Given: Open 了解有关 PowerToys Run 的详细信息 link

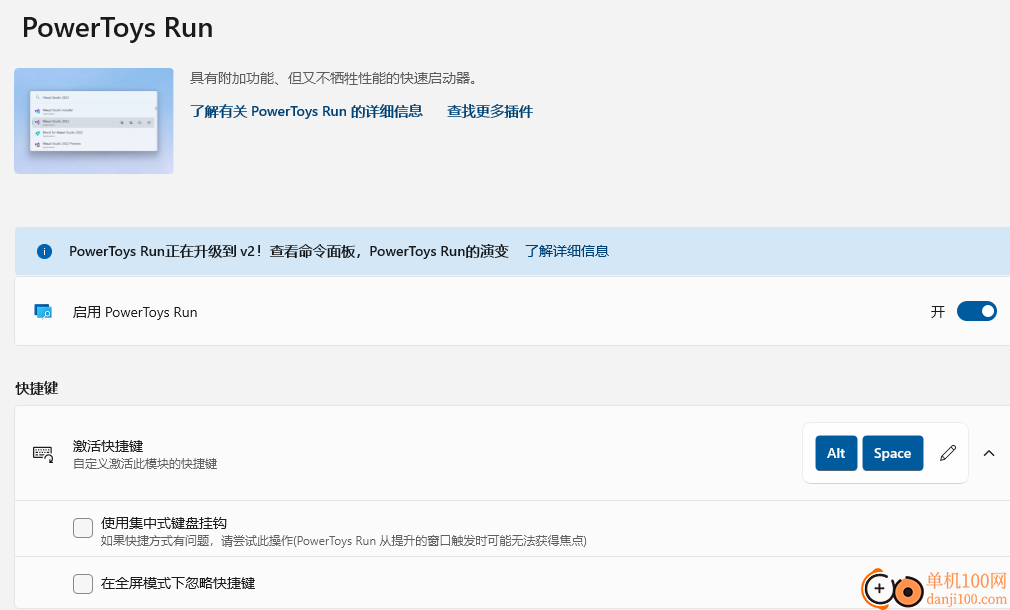Looking at the screenshot, I should [x=306, y=111].
